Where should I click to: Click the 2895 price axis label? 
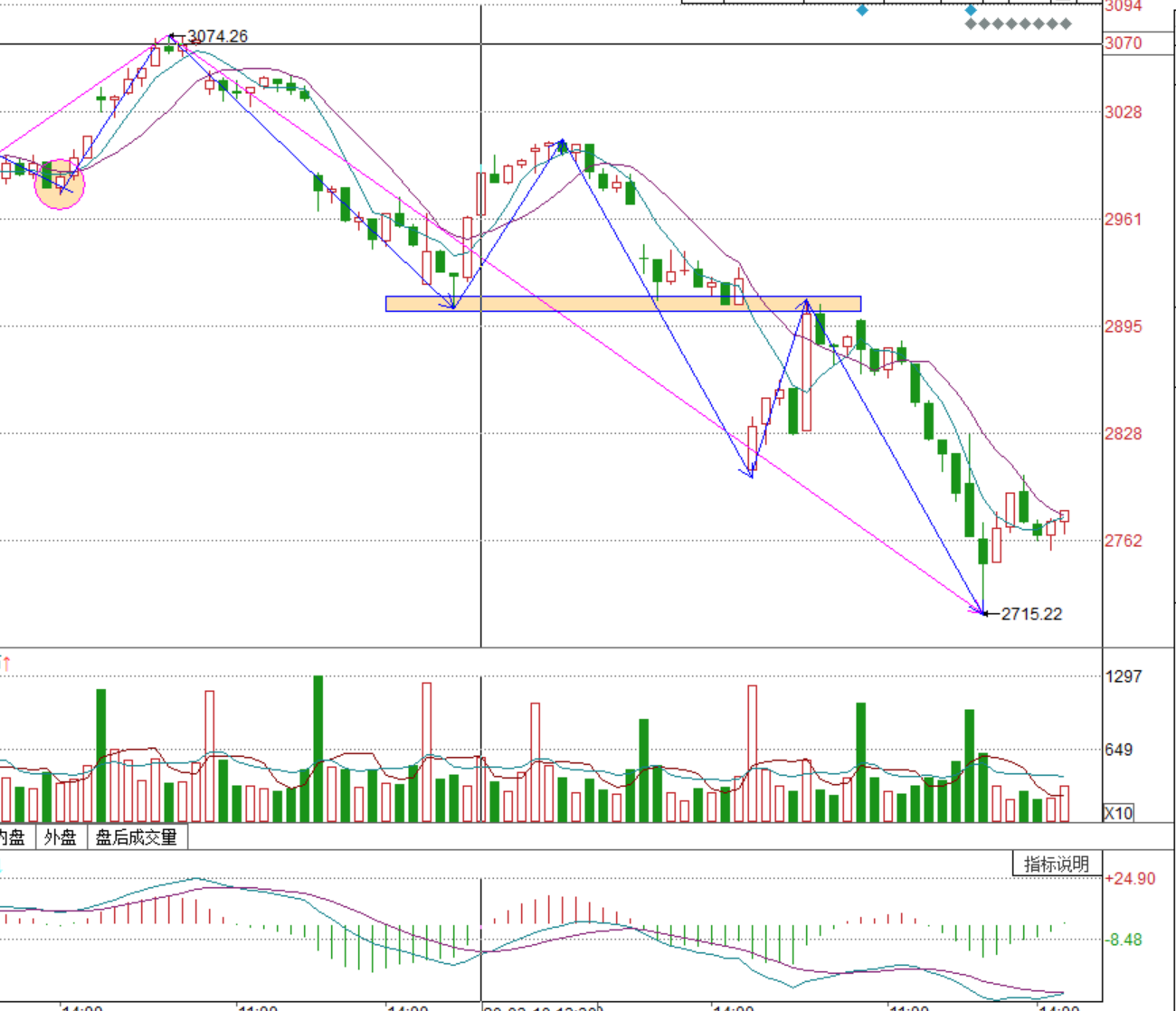coord(1123,326)
